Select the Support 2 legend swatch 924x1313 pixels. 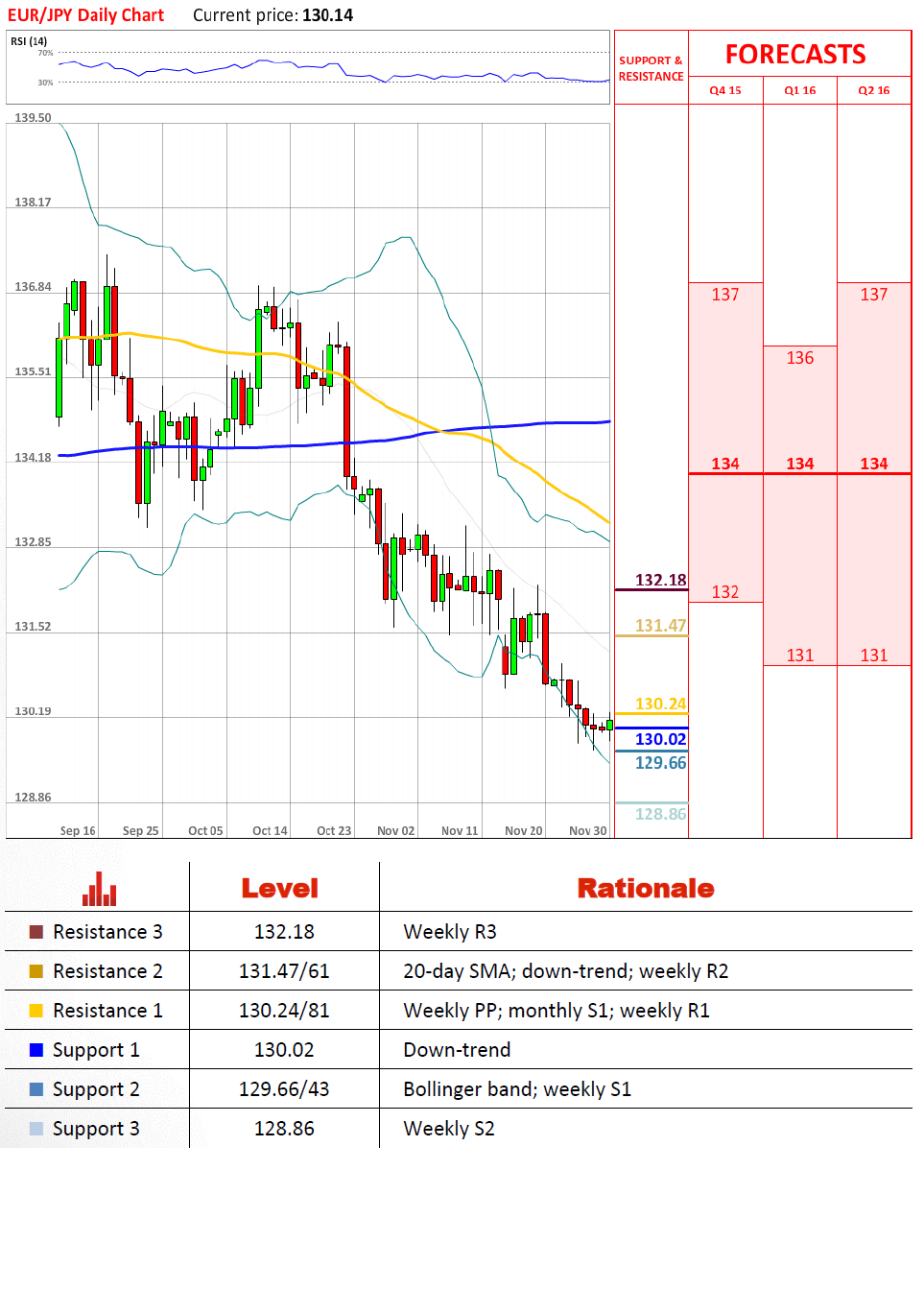(36, 1089)
